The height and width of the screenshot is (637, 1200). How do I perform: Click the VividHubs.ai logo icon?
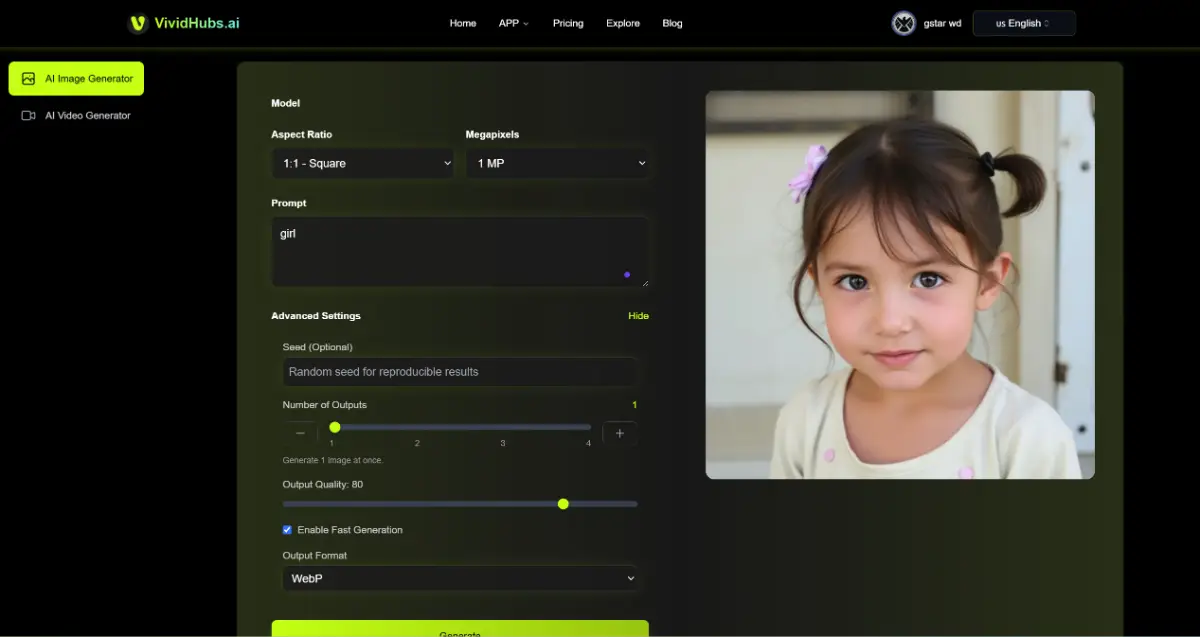(x=138, y=23)
